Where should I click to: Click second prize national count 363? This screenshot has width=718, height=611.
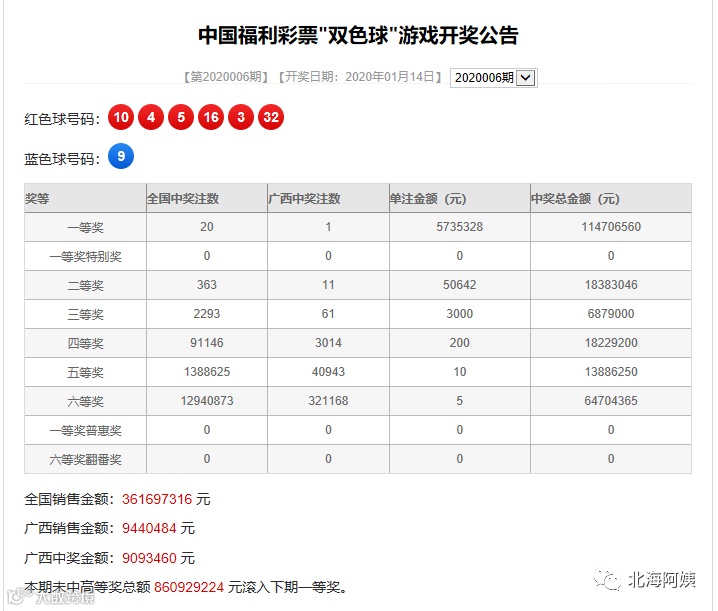207,285
